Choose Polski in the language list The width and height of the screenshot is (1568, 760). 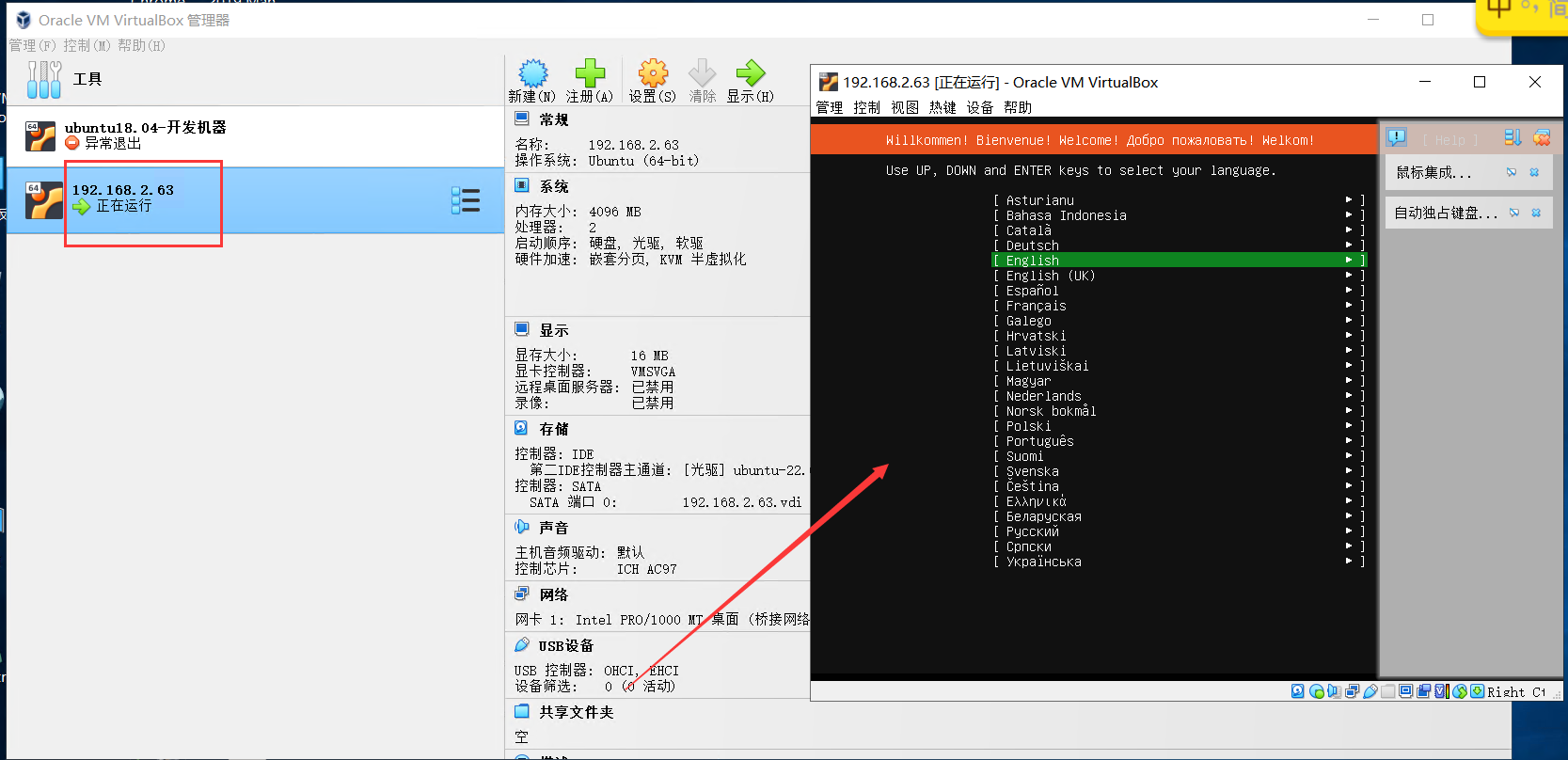coord(1179,426)
